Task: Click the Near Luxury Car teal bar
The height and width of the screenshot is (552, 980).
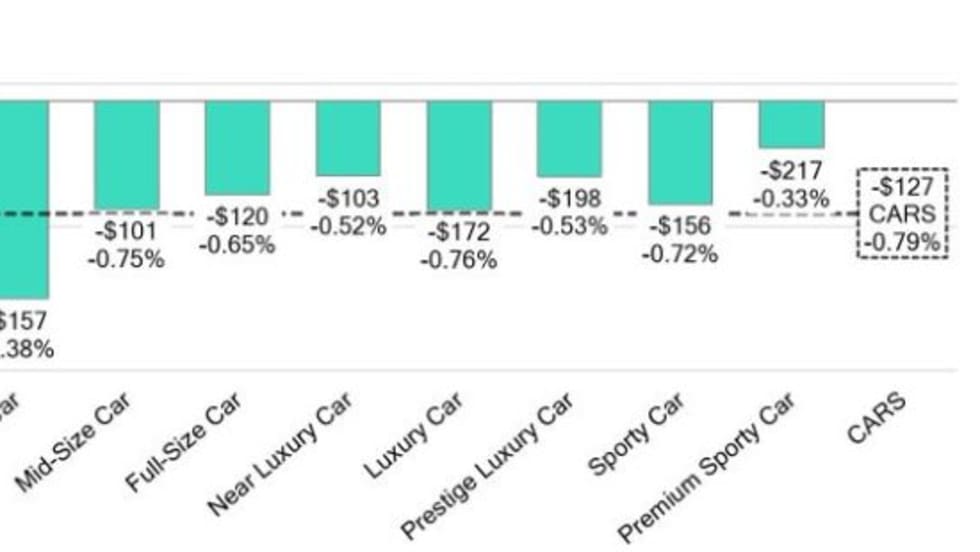Action: coord(348,138)
